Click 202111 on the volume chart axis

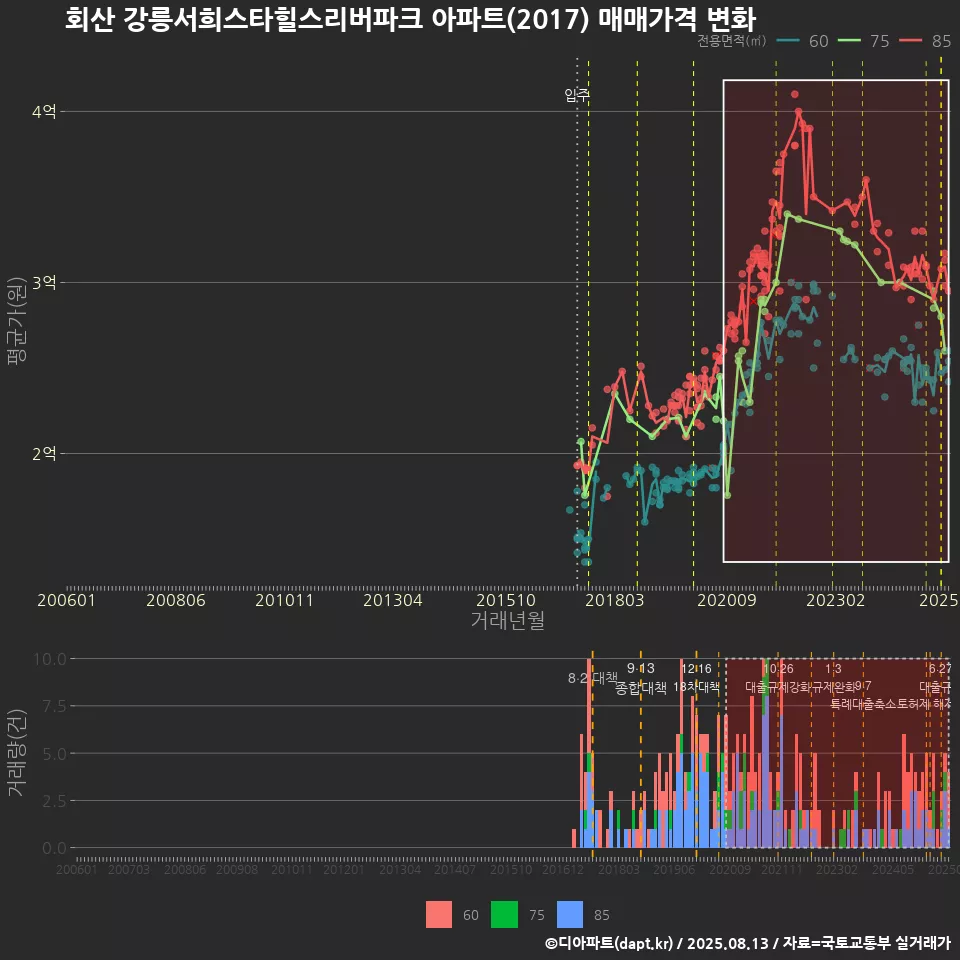pos(782,869)
